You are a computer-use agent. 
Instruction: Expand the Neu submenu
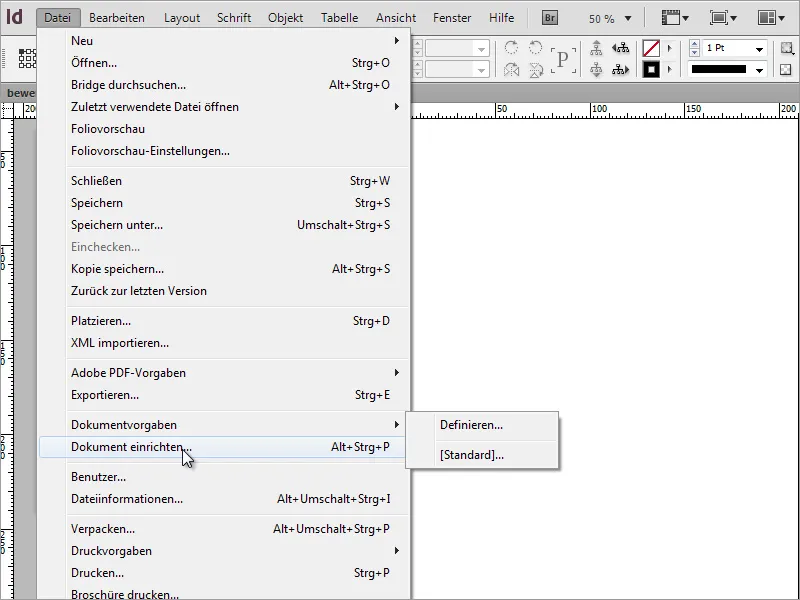(223, 41)
